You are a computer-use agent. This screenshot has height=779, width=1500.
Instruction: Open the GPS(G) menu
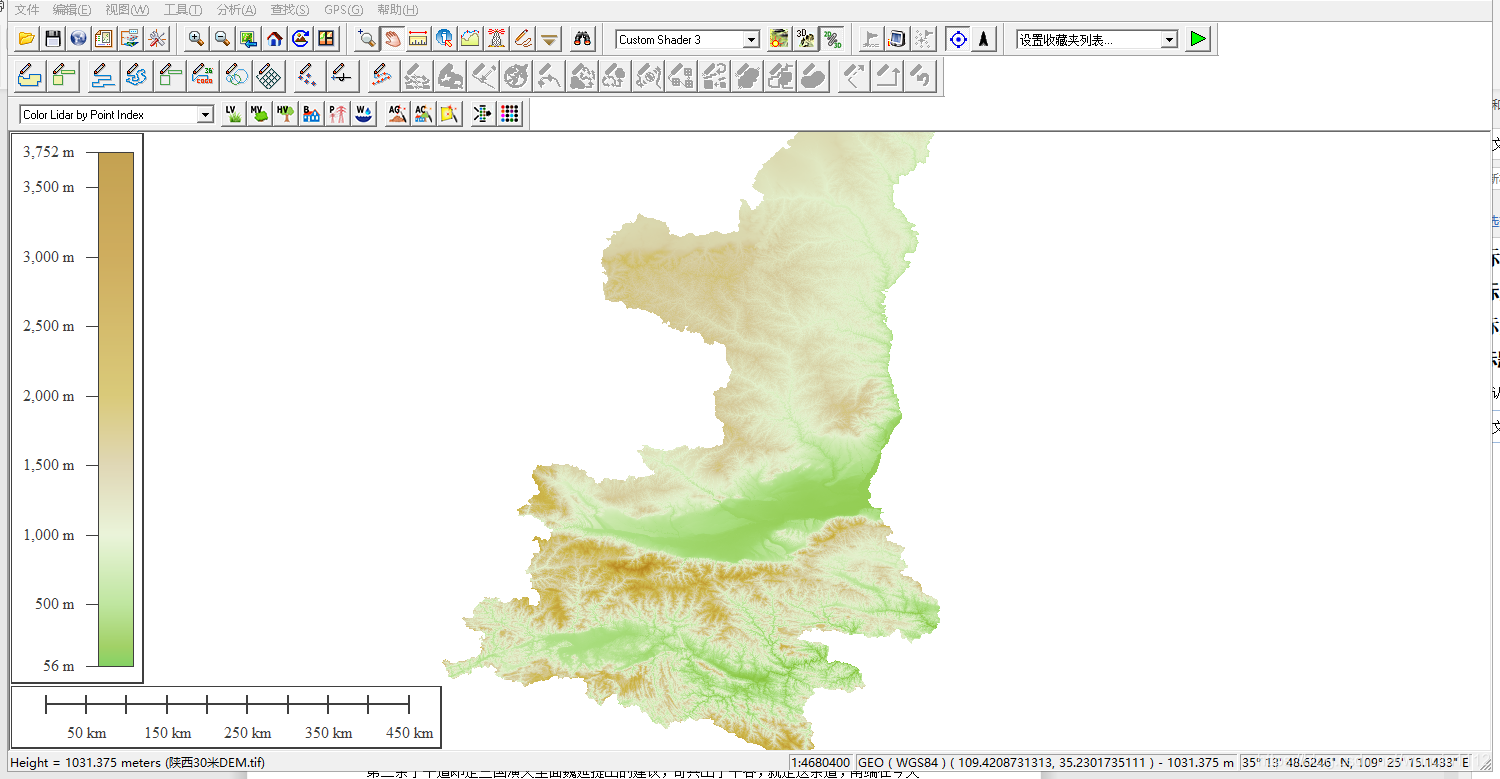click(x=344, y=9)
